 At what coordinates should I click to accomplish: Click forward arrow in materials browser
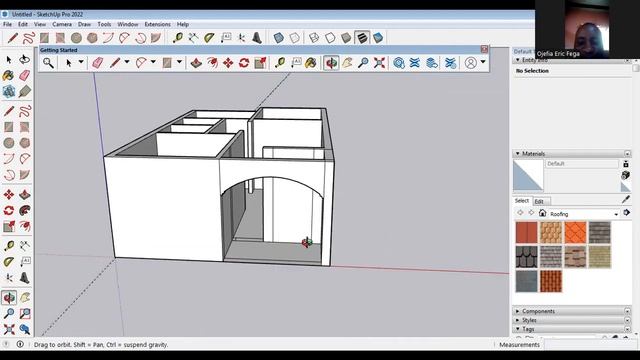531,213
